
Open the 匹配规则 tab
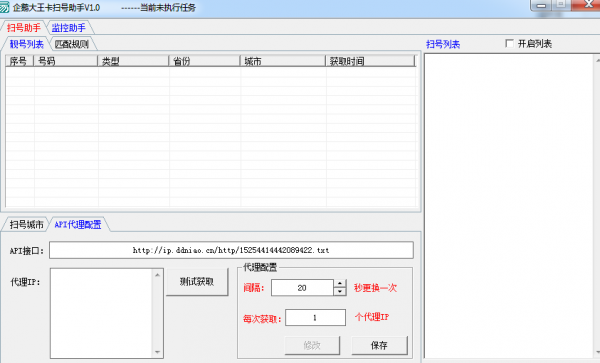pos(72,44)
